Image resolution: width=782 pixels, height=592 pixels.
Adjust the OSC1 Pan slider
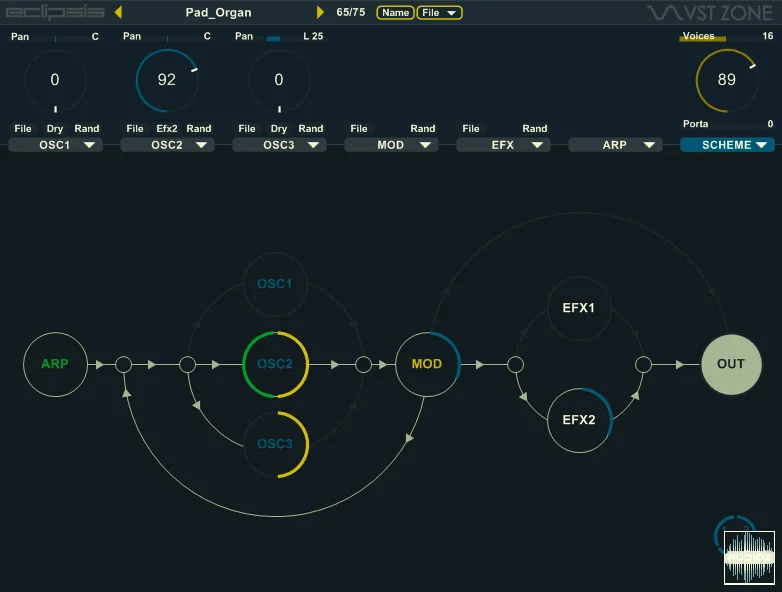(x=55, y=39)
